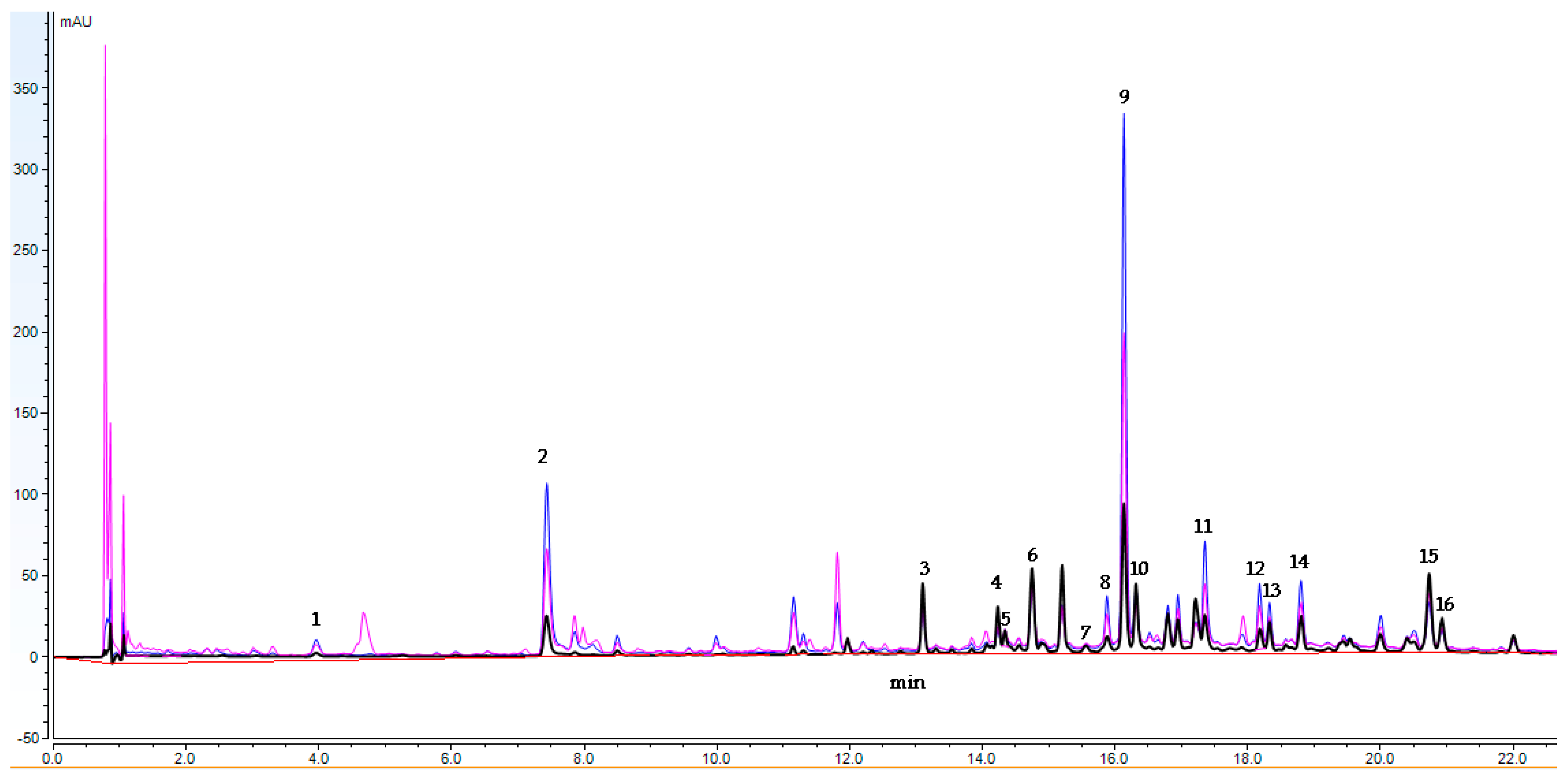Click the 350 tick on y-axis
This screenshot has height=781, width=1568.
pos(25,88)
